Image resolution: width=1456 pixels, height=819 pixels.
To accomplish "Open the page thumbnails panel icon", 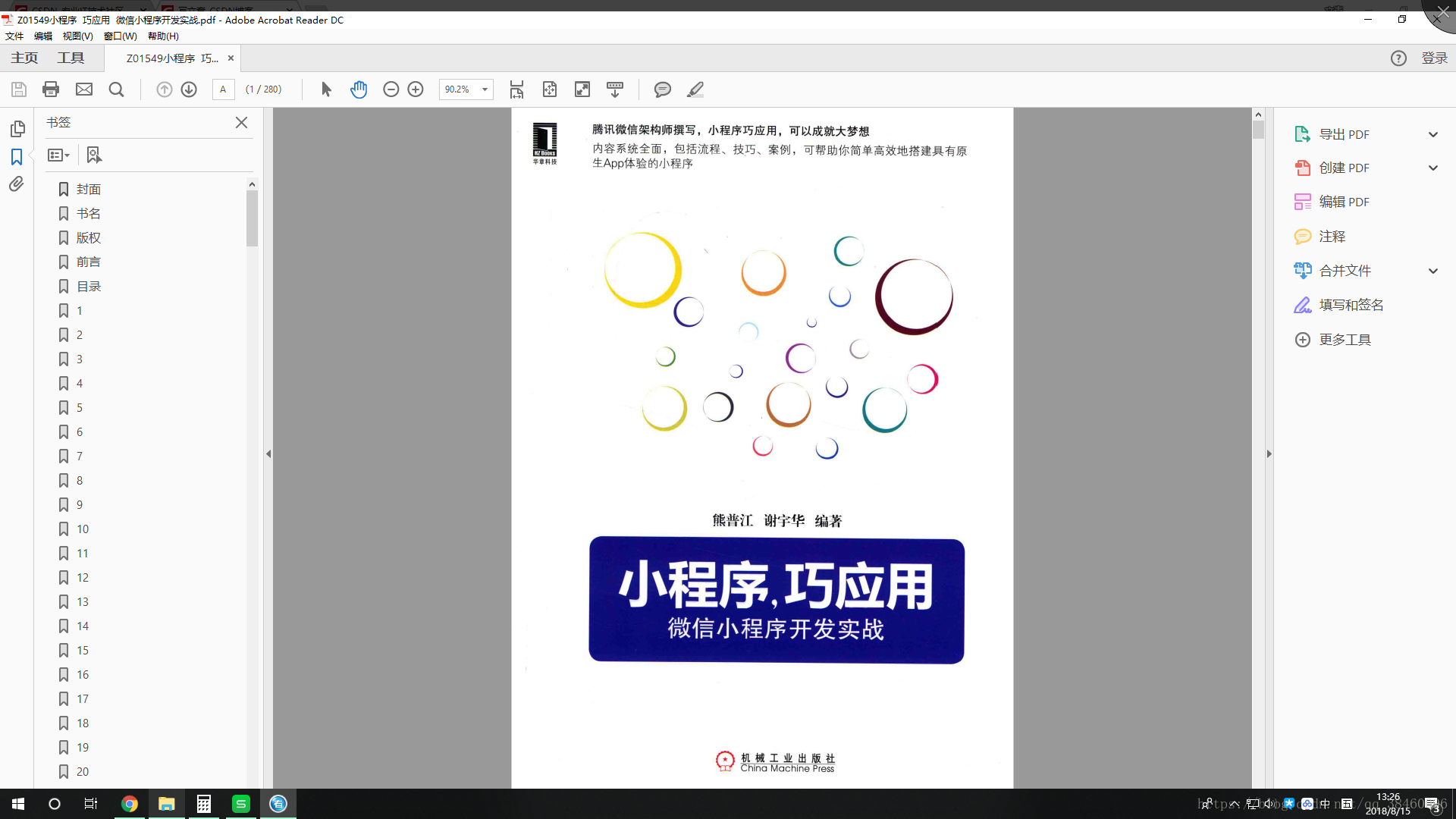I will coord(17,129).
